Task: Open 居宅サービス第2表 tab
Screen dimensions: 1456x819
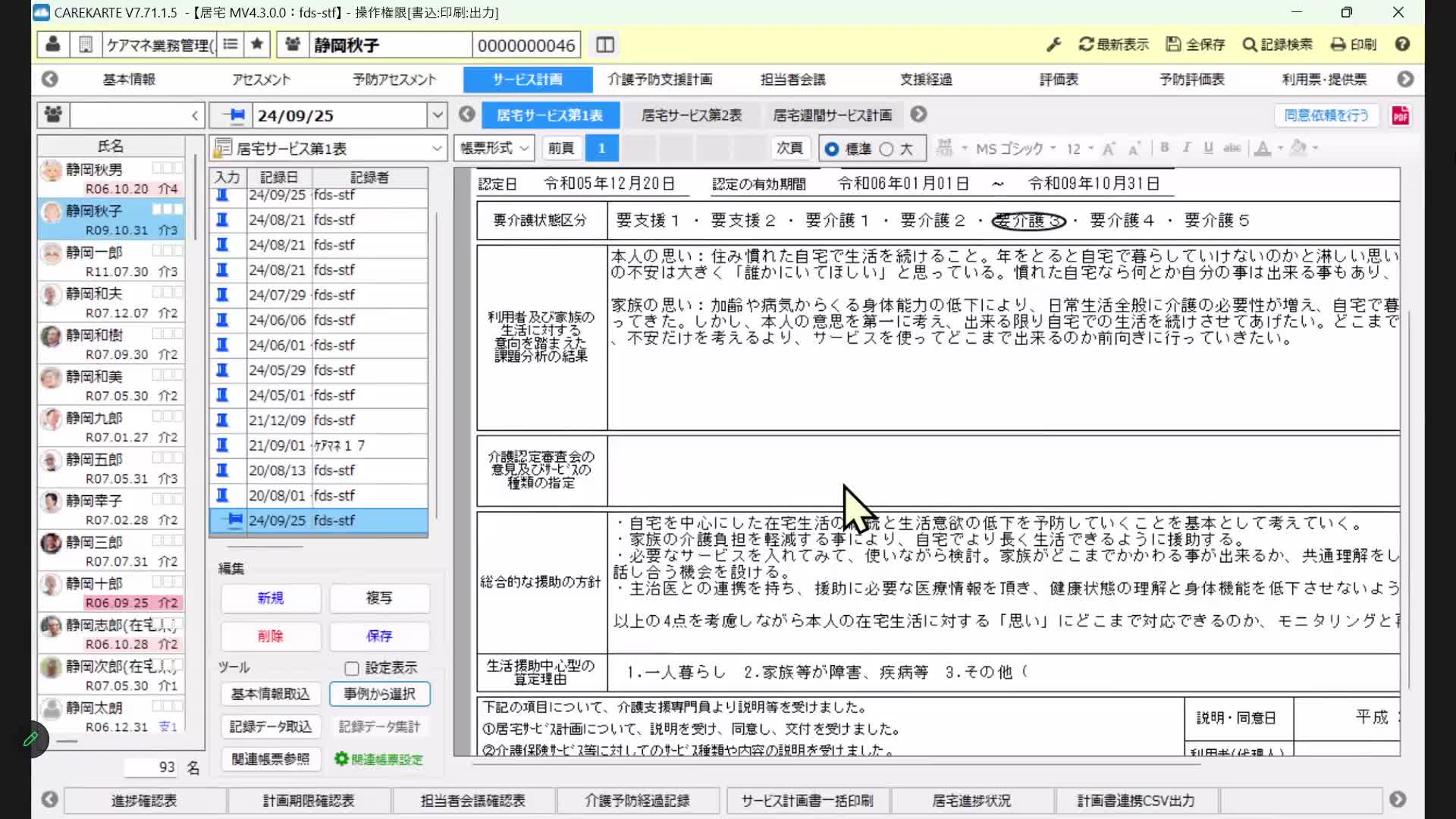Action: [692, 115]
